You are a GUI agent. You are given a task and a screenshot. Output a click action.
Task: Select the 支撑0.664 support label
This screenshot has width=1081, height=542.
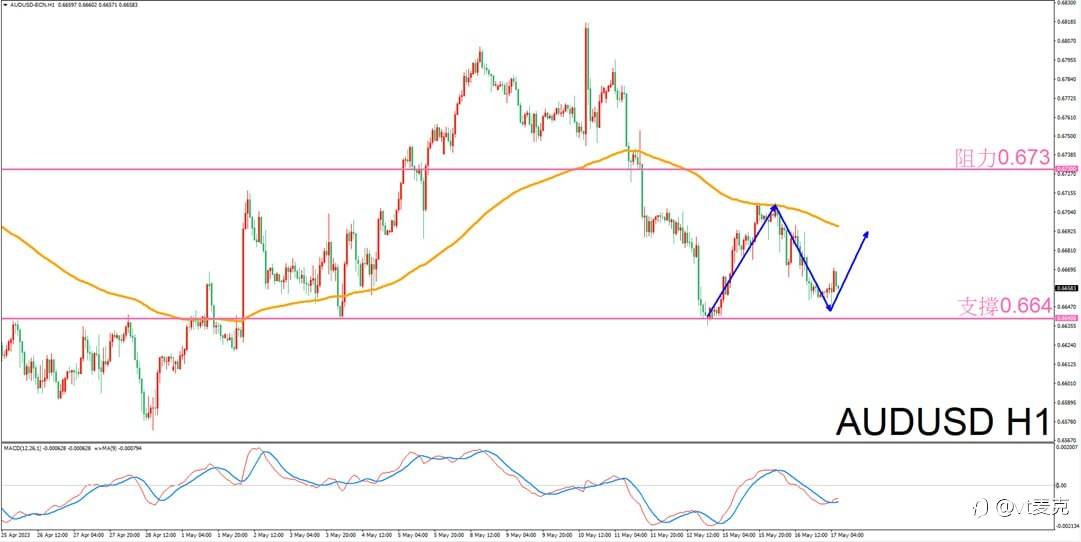[x=1004, y=306]
